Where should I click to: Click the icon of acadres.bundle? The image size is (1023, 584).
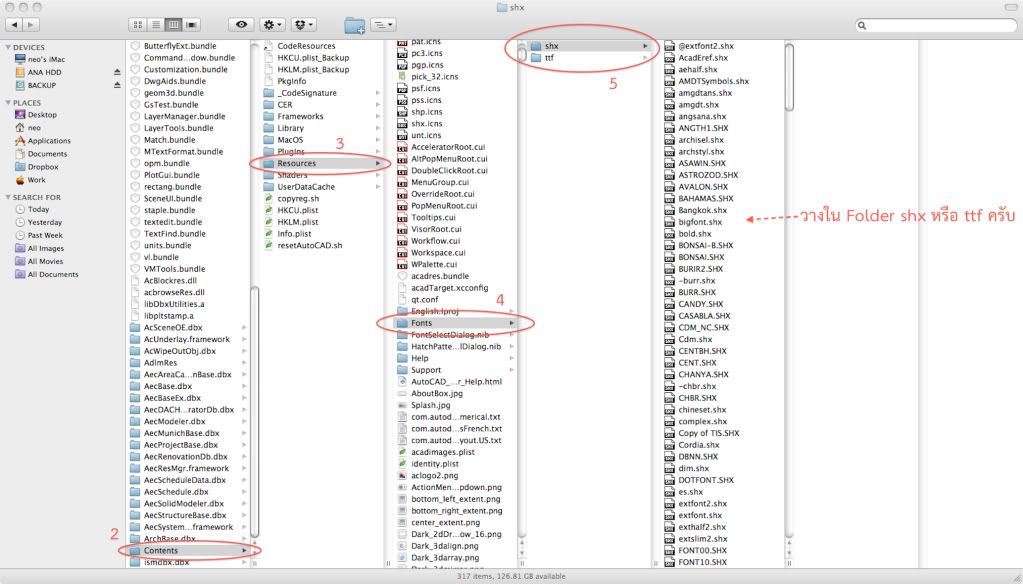pyautogui.click(x=403, y=277)
